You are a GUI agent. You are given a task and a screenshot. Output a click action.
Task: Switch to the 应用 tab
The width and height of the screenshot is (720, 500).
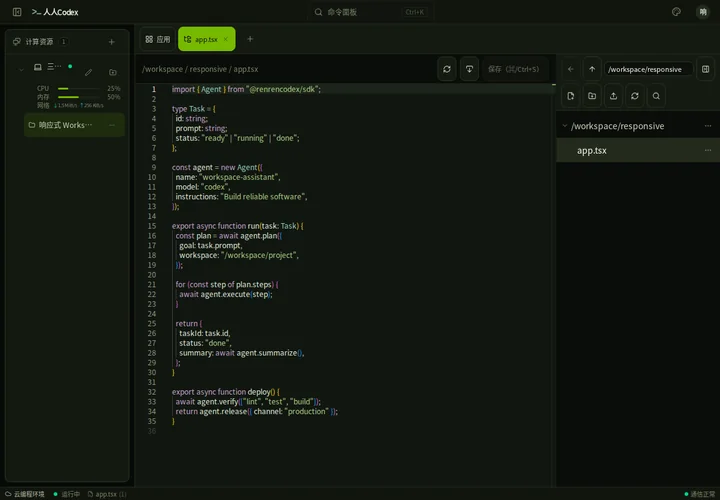point(158,39)
